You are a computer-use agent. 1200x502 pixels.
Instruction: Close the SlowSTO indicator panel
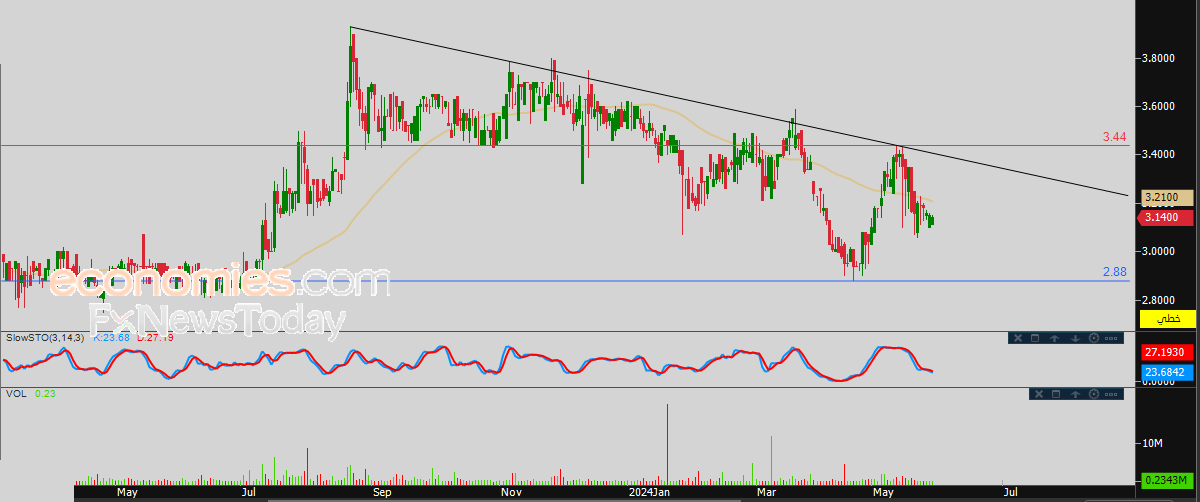pos(1018,338)
